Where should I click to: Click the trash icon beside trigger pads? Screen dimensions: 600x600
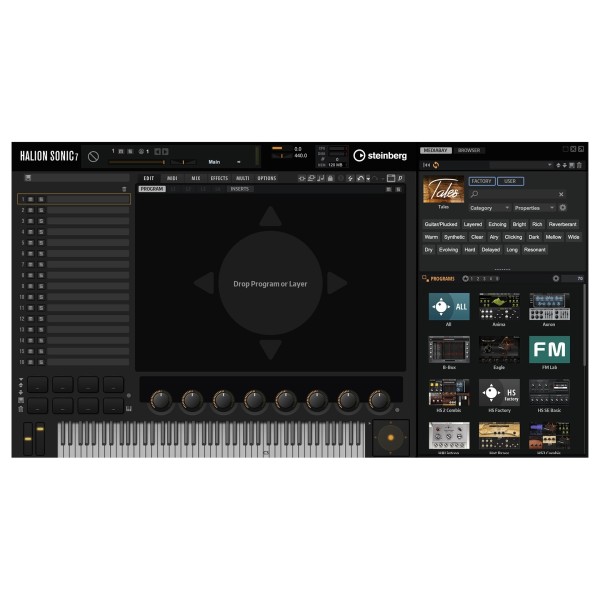tap(21, 409)
